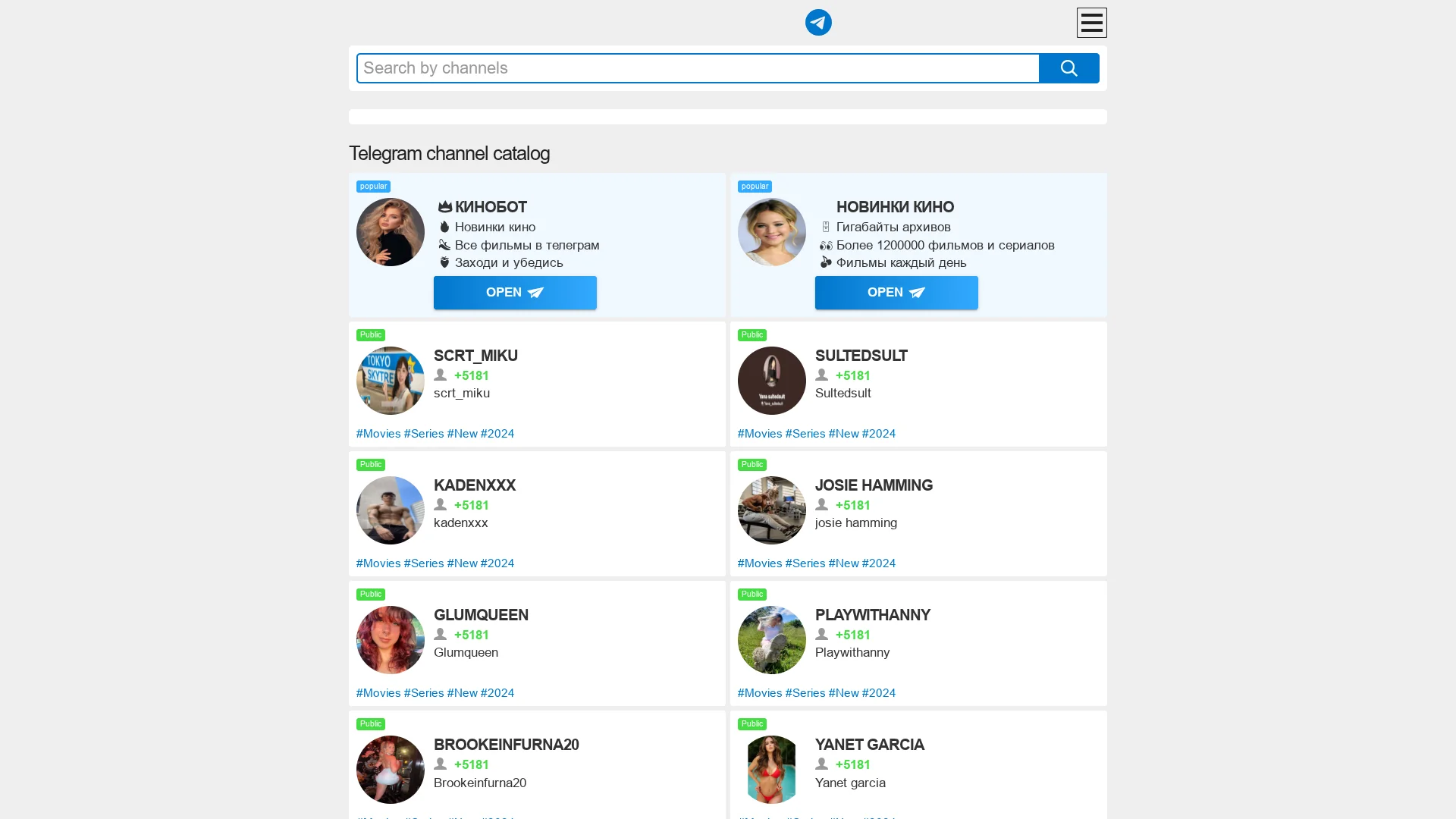Click #Series tag in GLUMQUEEN card
The width and height of the screenshot is (1456, 819).
coord(424,693)
